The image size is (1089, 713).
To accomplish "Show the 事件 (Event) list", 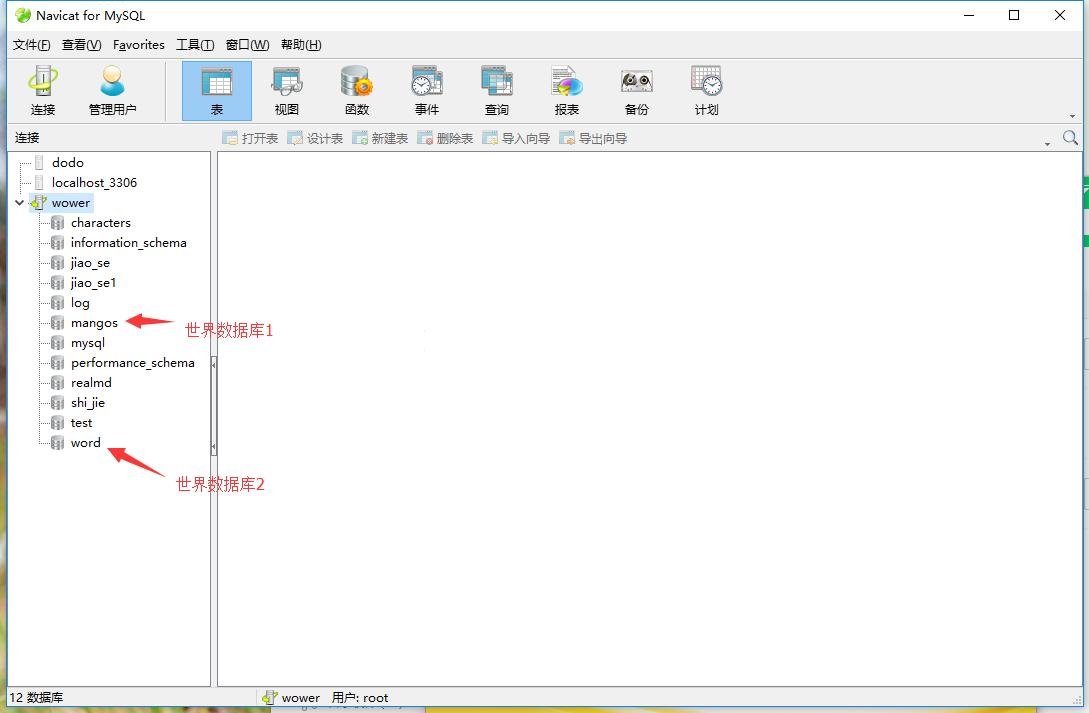I will click(x=426, y=90).
